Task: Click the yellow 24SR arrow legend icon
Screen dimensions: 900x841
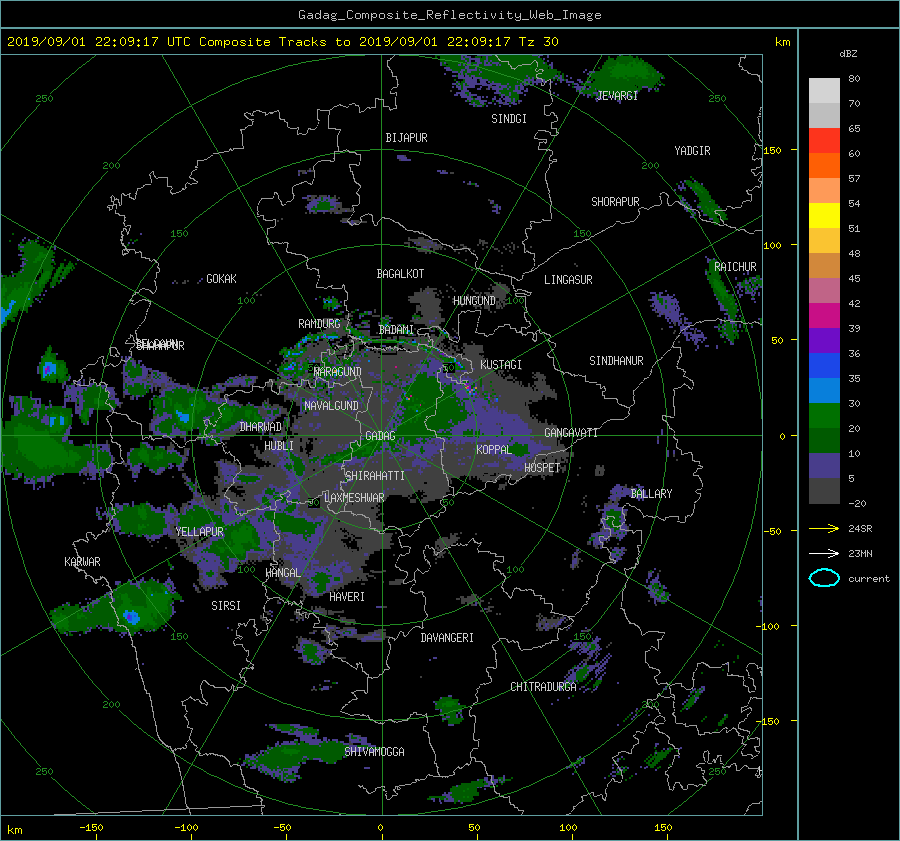Action: click(824, 528)
